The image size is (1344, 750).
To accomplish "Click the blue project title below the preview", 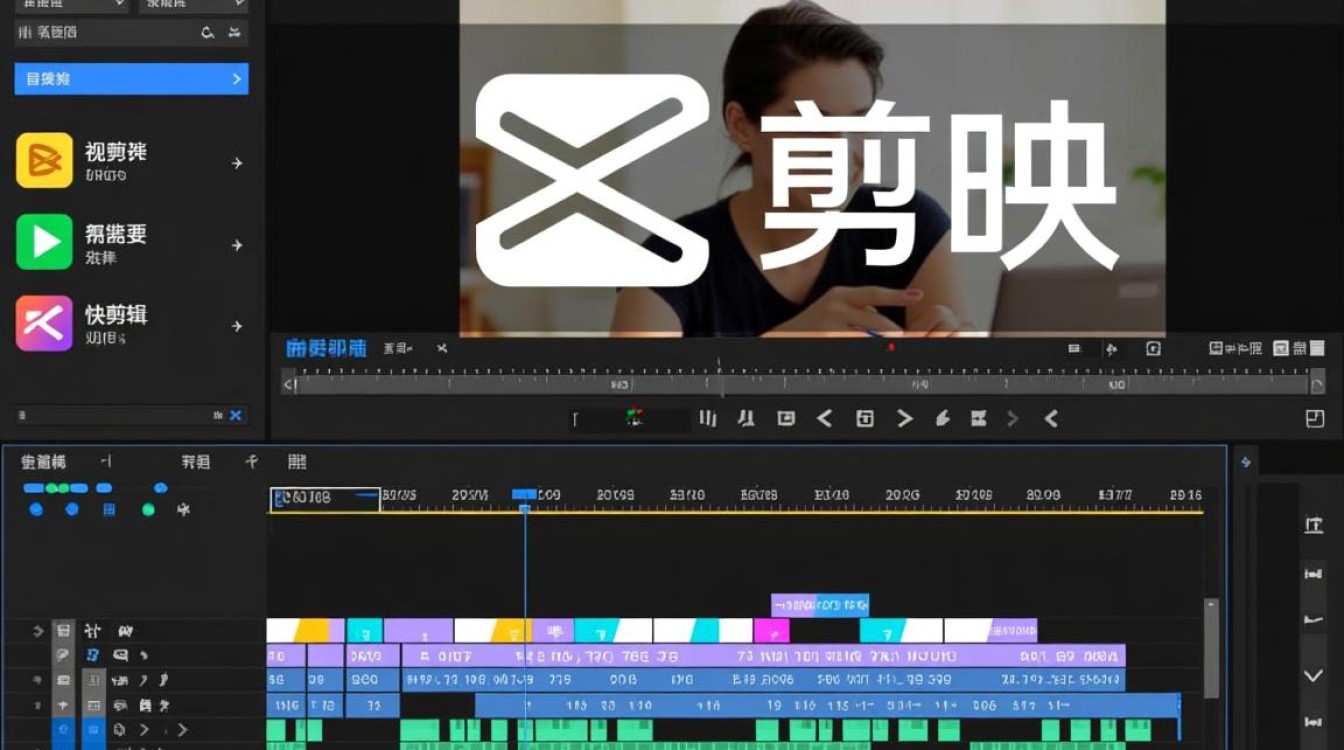I will [327, 348].
